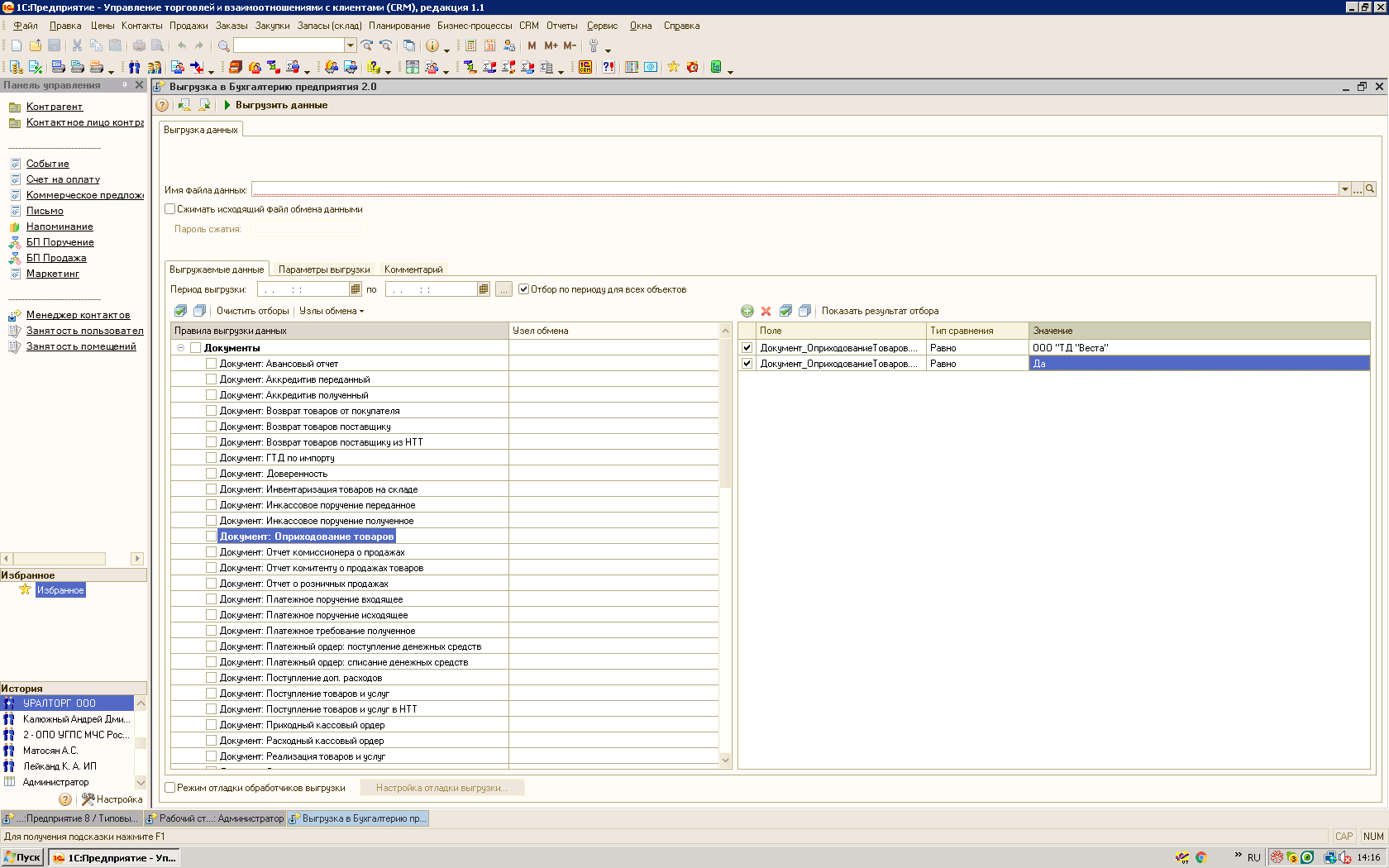Open the 'Узлы обмена' dropdown

pos(331,311)
